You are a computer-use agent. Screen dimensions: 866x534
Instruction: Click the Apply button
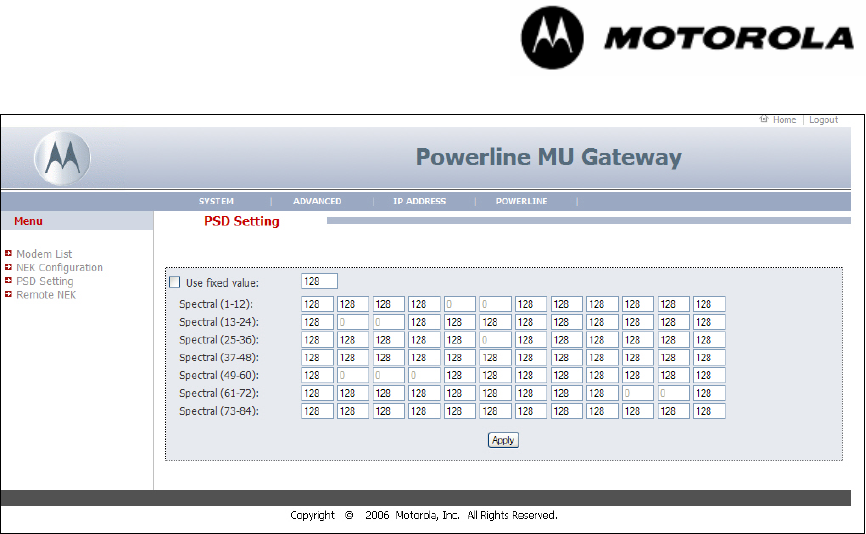503,440
